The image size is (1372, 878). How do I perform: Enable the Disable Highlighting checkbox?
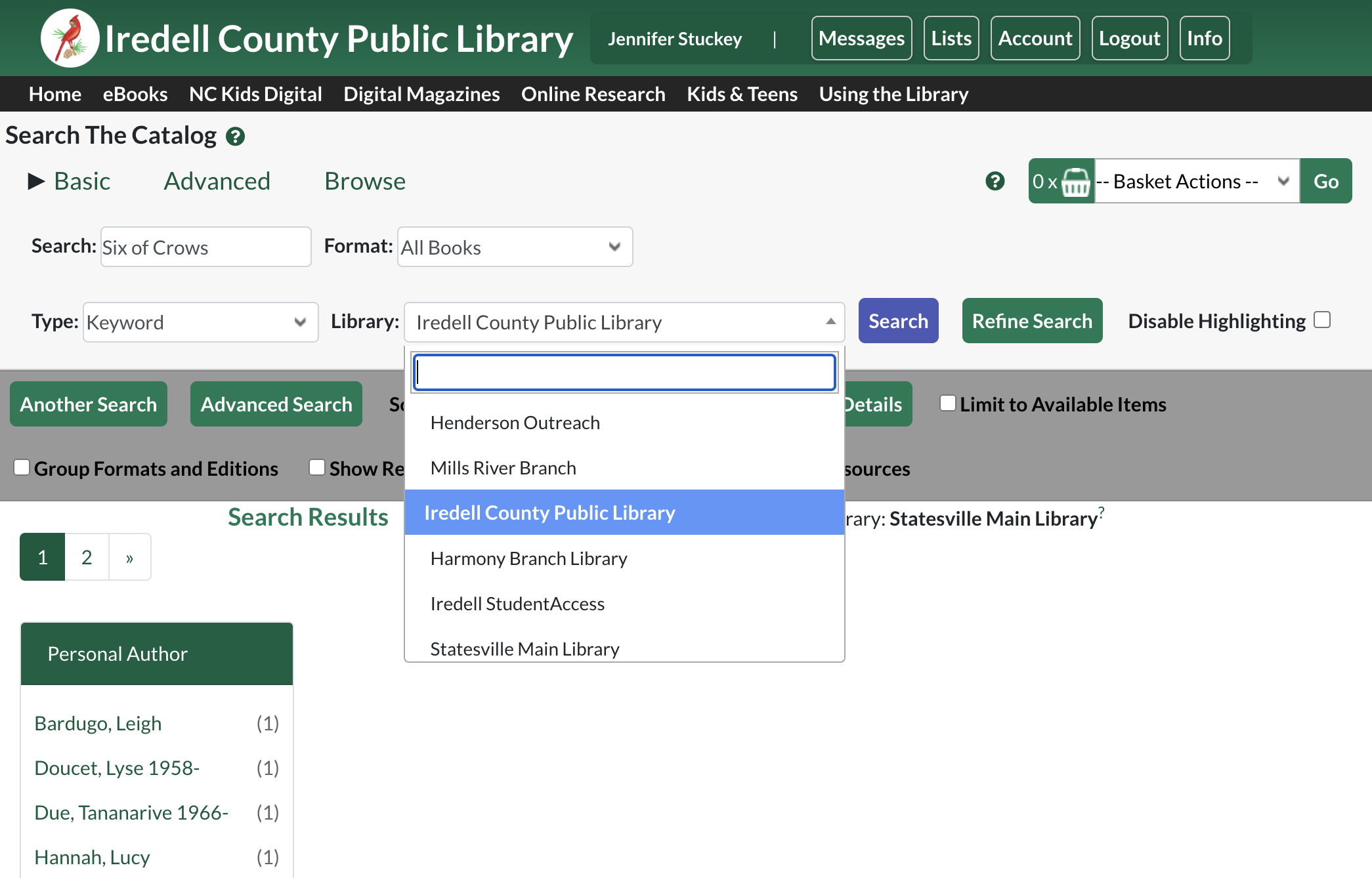tap(1322, 320)
